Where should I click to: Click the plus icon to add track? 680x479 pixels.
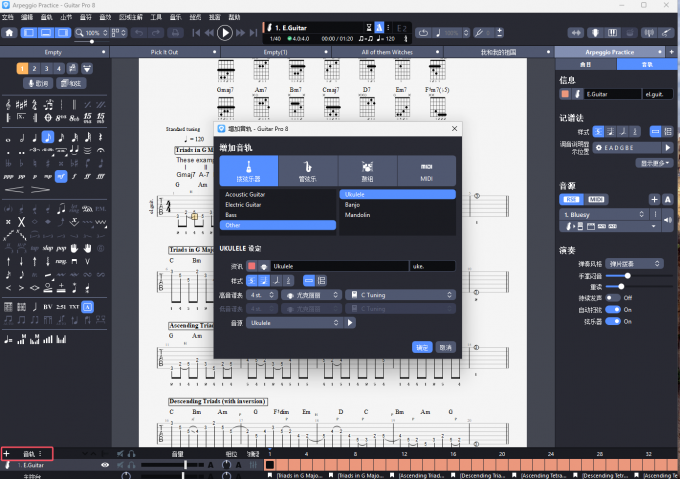tap(8, 454)
